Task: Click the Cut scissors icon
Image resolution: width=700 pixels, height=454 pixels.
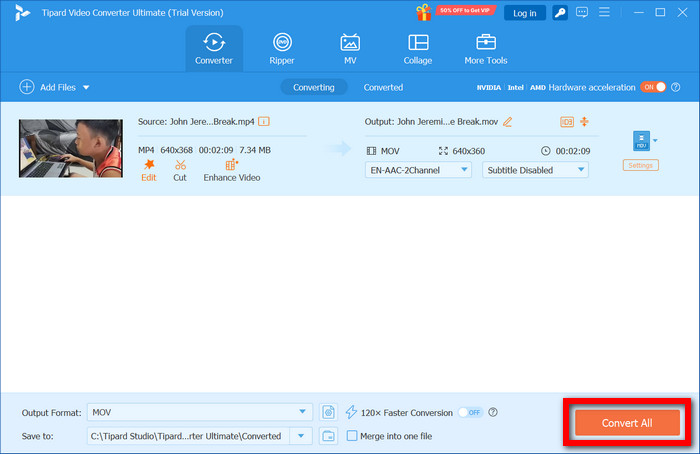Action: 180,165
